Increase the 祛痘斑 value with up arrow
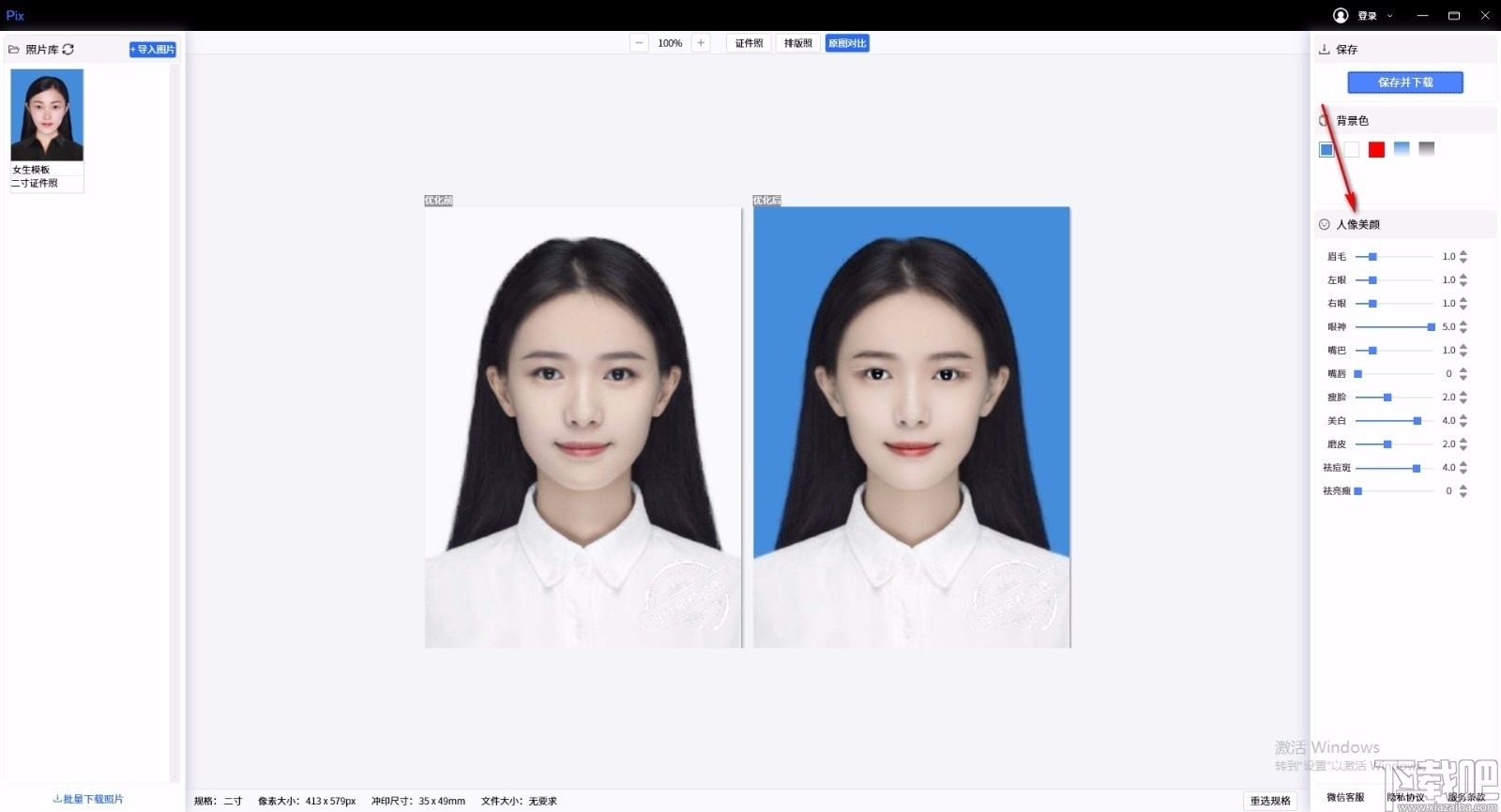1501x812 pixels. (x=1463, y=464)
